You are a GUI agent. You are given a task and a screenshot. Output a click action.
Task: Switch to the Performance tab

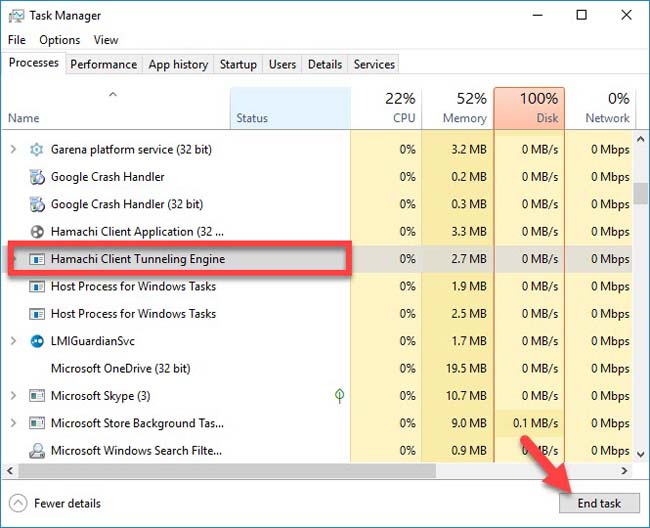(104, 64)
